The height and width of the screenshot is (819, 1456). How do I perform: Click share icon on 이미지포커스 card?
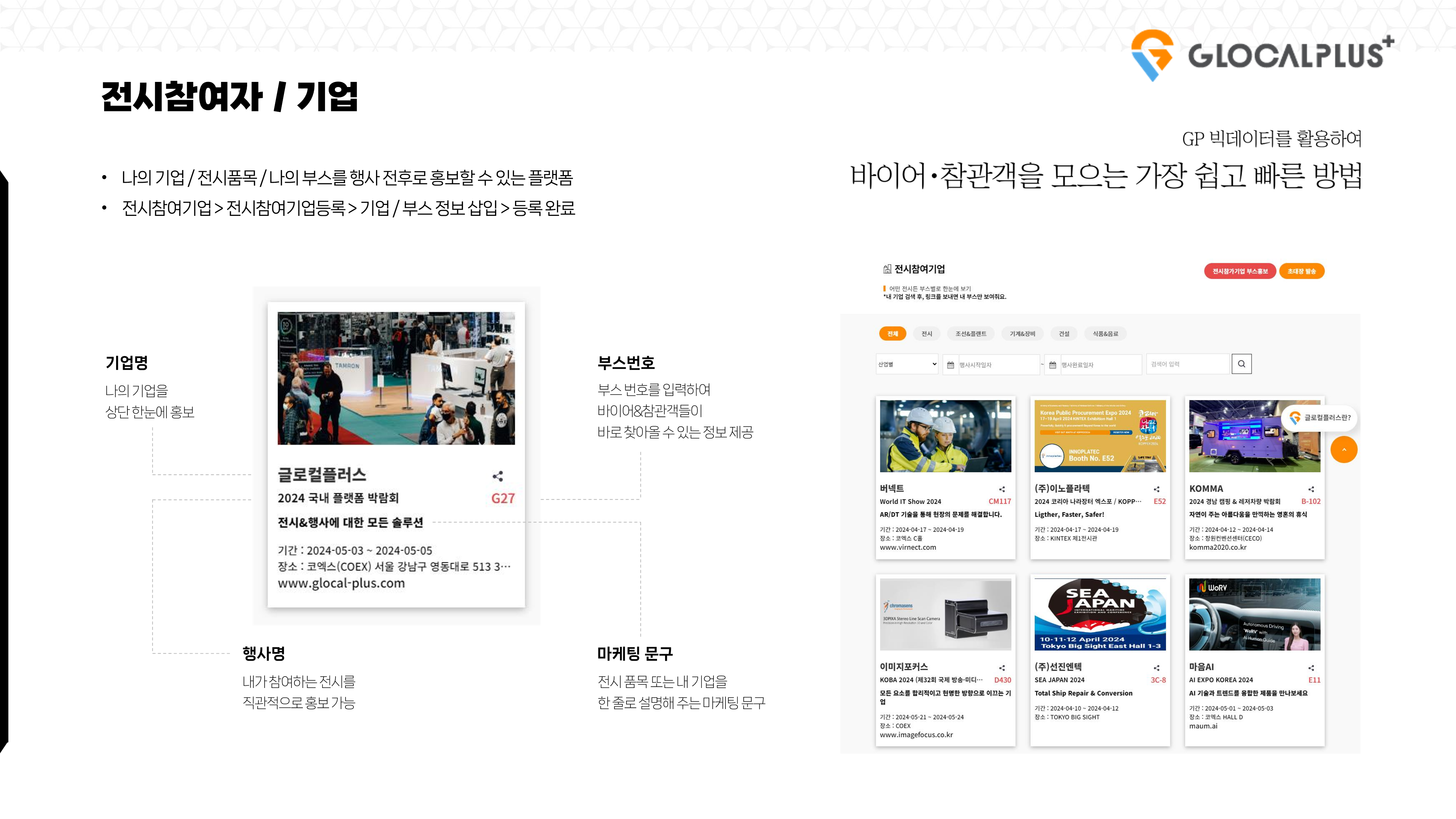[x=1002, y=668]
